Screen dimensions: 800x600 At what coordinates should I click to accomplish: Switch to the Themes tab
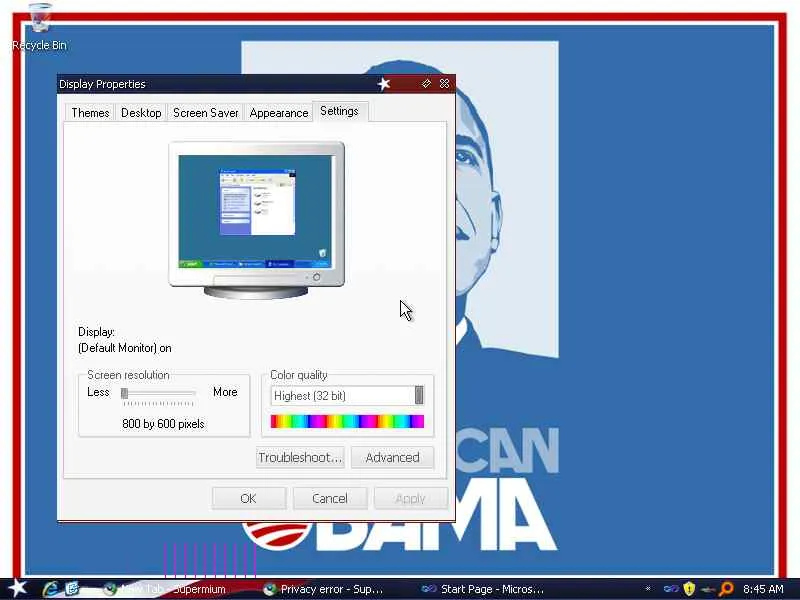tap(90, 113)
